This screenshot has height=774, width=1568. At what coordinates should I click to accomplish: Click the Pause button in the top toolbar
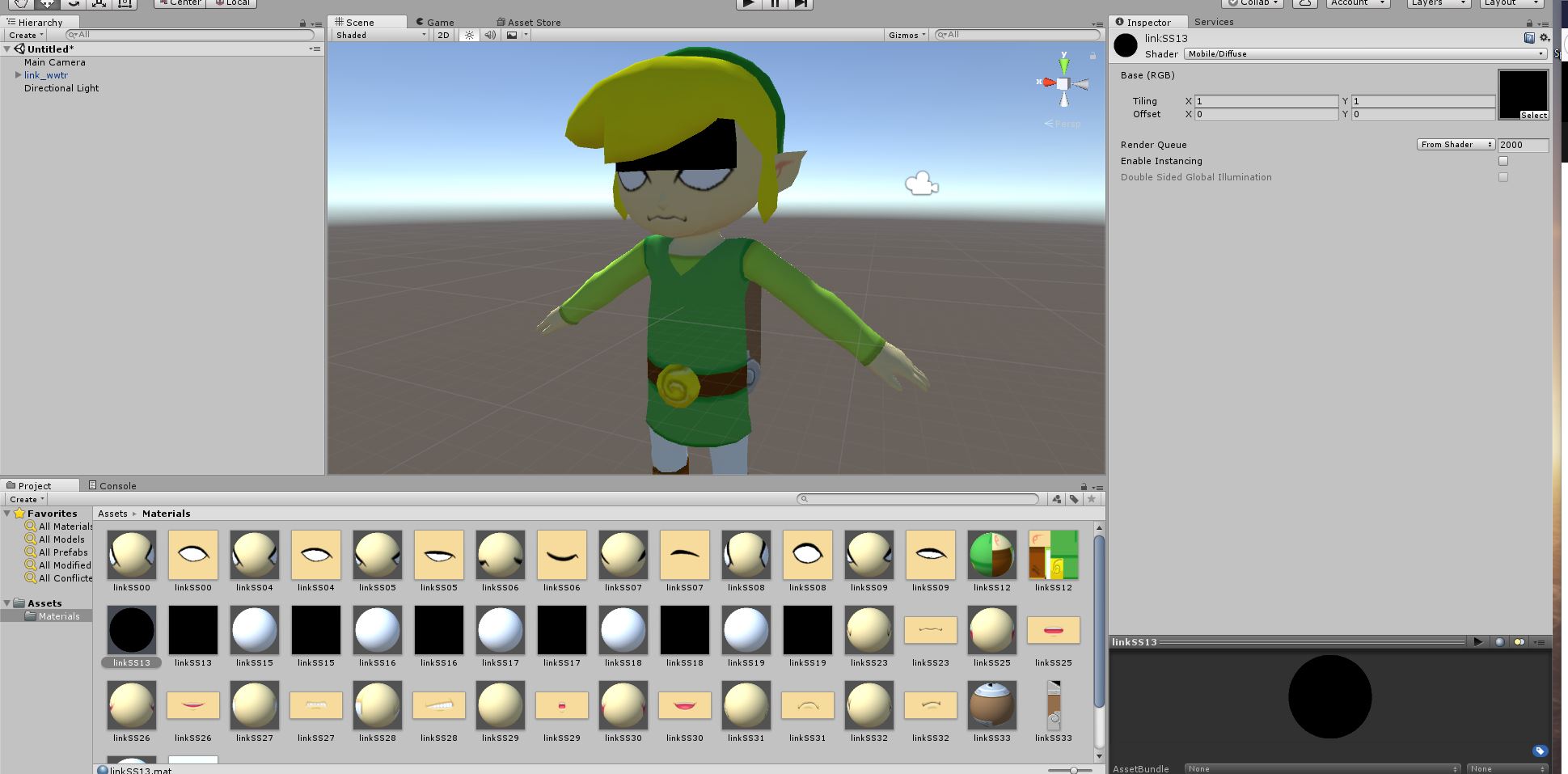tap(775, 3)
